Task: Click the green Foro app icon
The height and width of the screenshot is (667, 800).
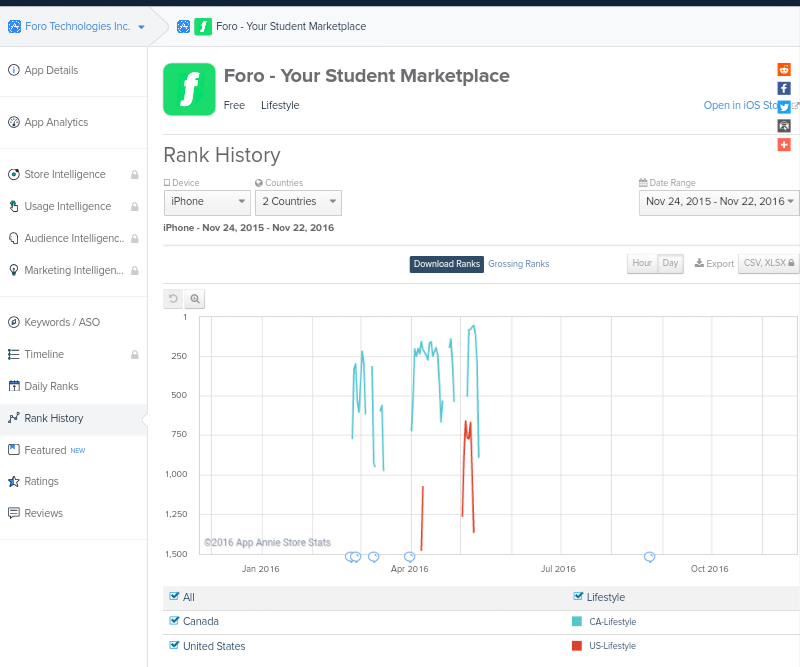Action: [x=189, y=90]
